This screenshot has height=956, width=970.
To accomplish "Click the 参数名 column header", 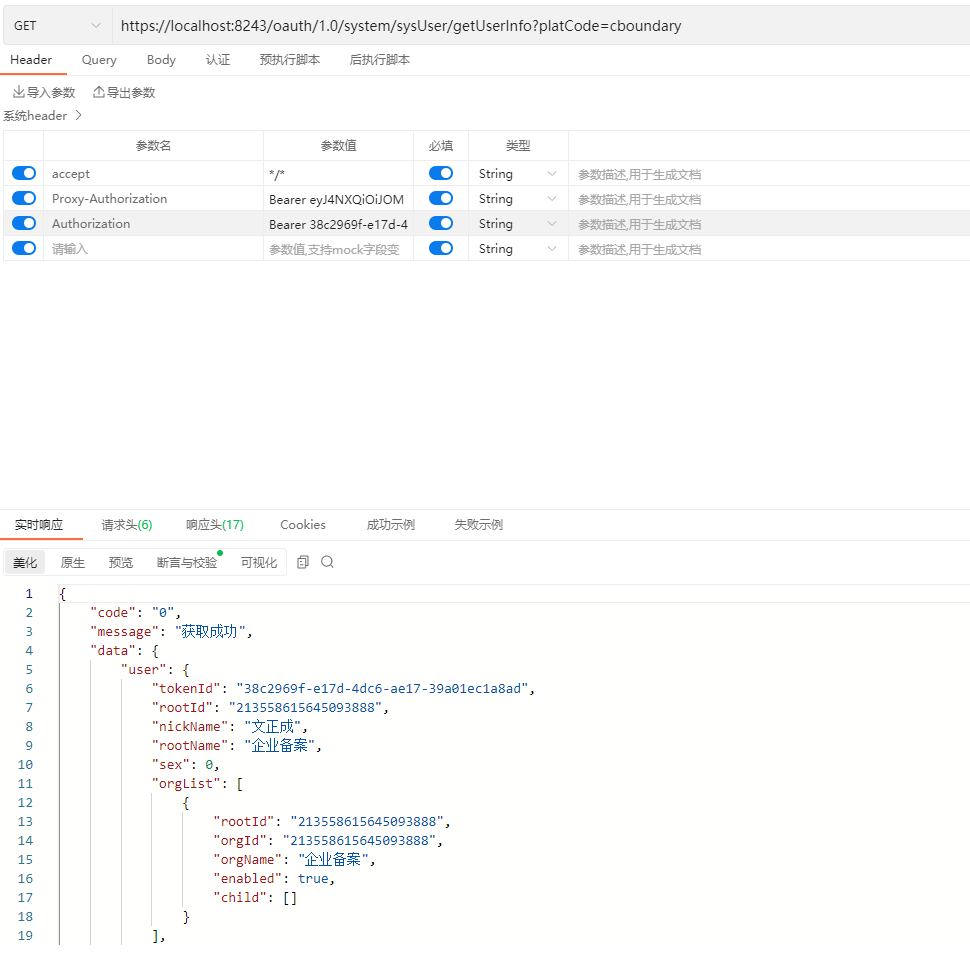I will pyautogui.click(x=153, y=146).
